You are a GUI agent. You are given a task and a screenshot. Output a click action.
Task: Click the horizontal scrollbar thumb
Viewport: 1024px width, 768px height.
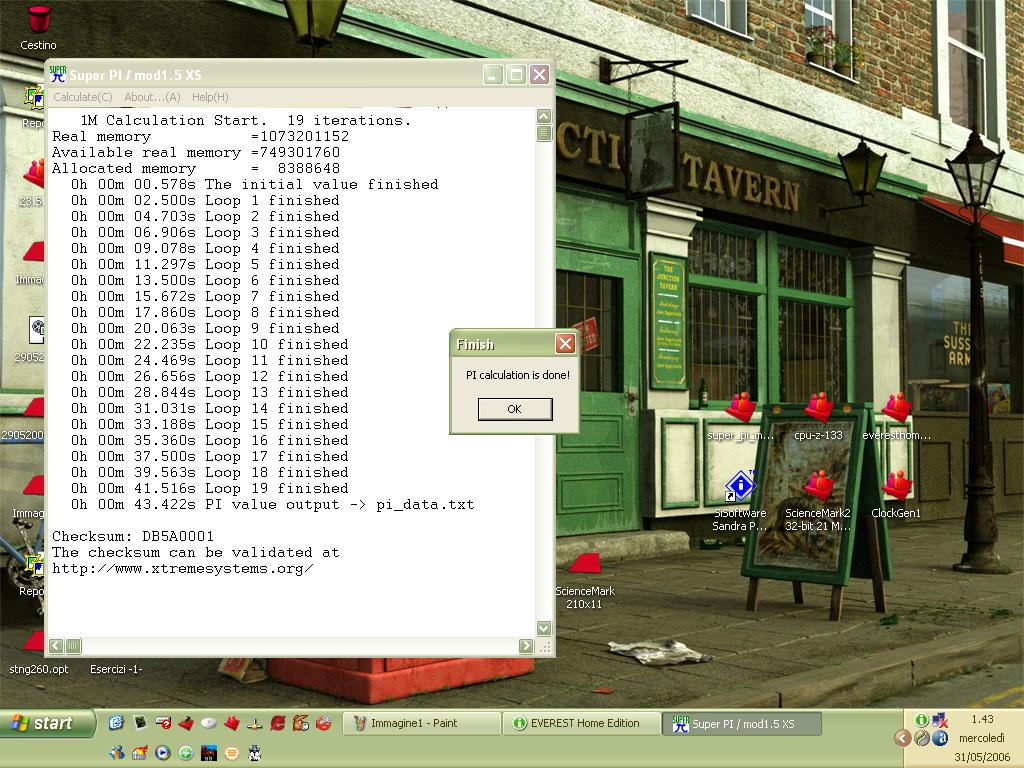(x=73, y=646)
